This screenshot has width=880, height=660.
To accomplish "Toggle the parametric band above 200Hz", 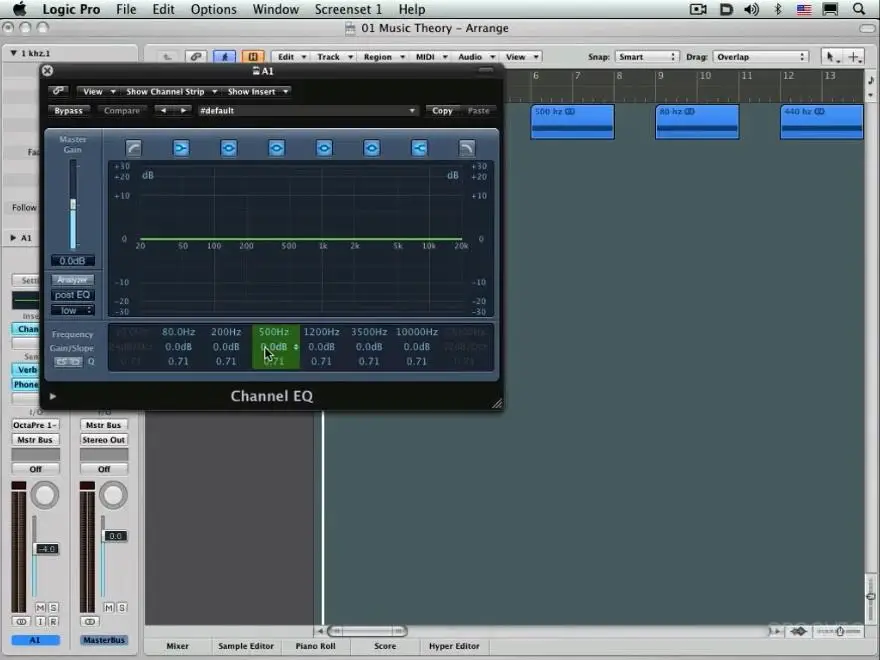I will pos(228,148).
